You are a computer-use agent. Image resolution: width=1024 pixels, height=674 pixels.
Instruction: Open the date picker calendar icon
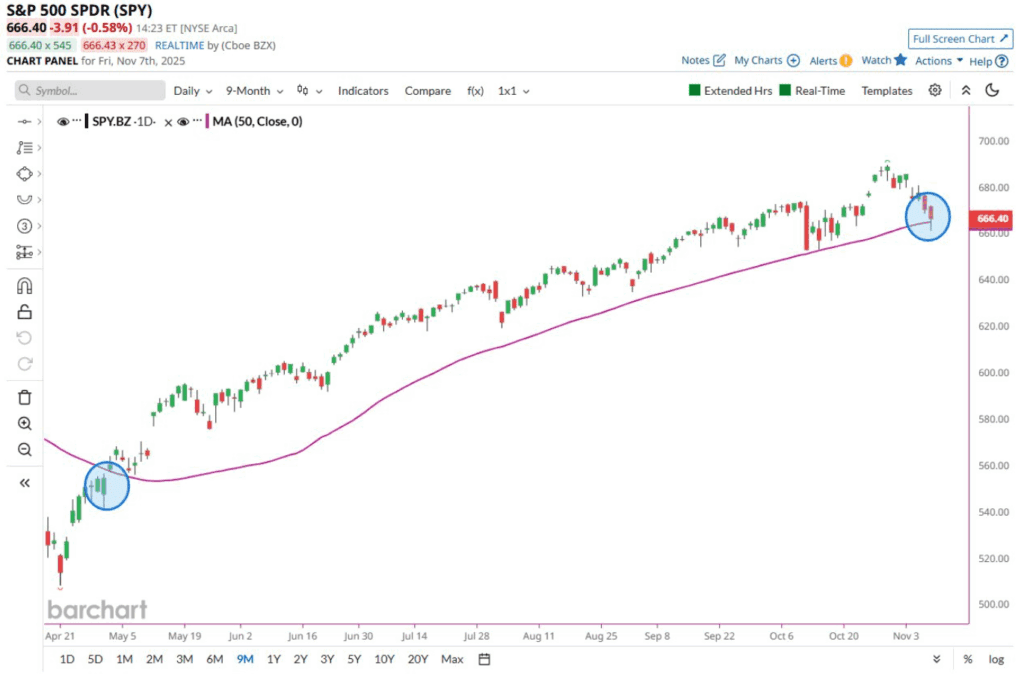484,659
